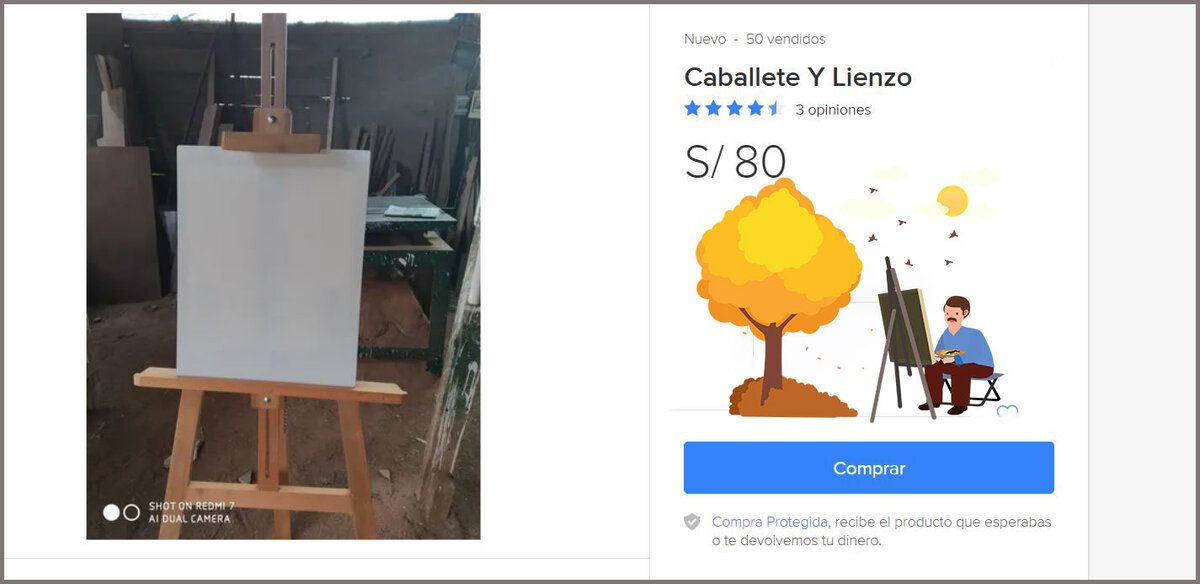Click the second blue rating star
The height and width of the screenshot is (584, 1200).
coord(713,108)
